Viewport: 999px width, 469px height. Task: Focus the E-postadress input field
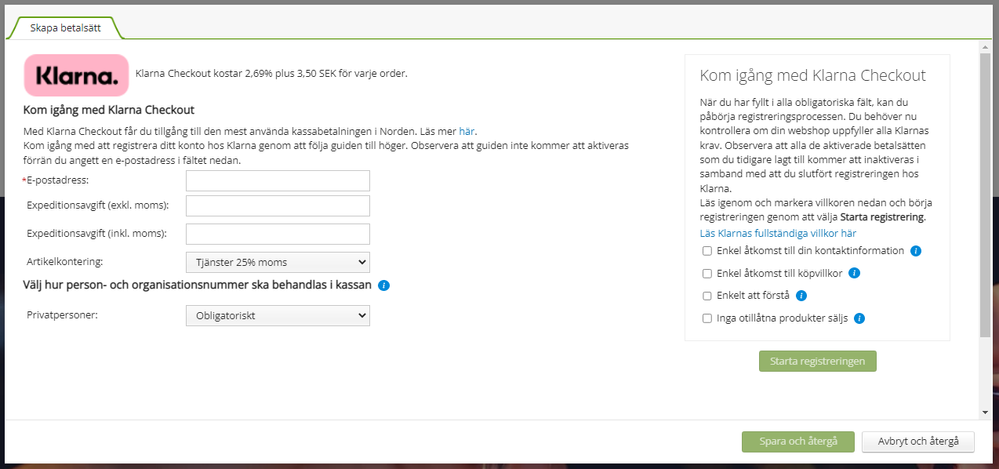tap(278, 181)
